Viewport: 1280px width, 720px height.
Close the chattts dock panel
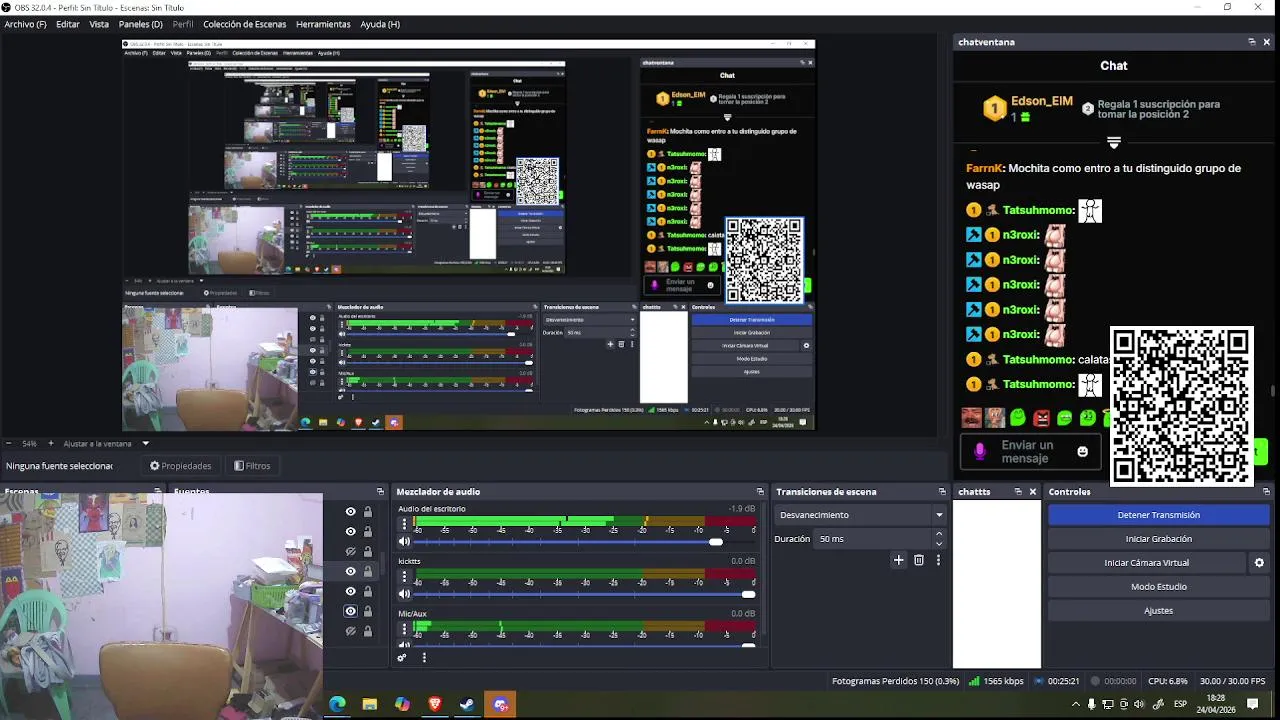pos(1033,491)
